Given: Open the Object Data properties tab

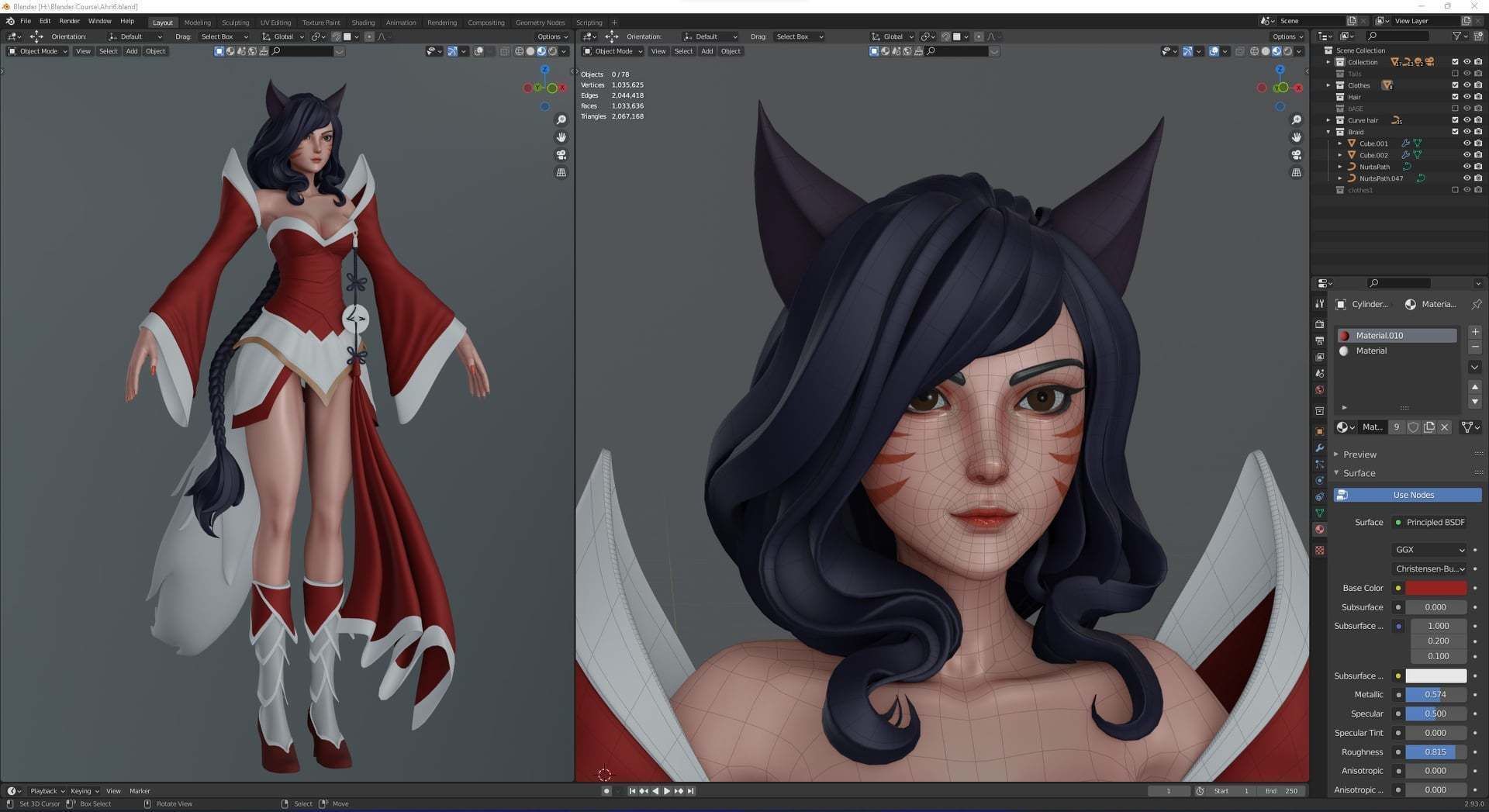Looking at the screenshot, I should [1319, 513].
